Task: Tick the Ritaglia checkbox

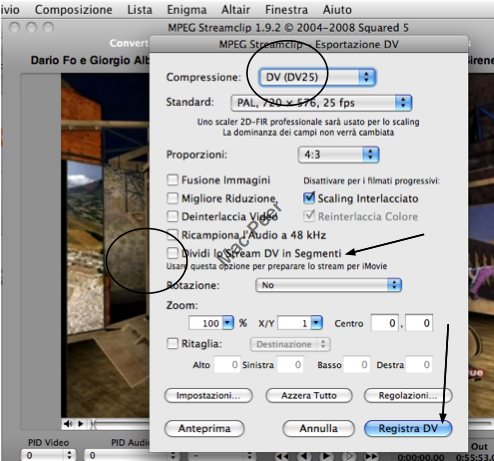Action: pyautogui.click(x=172, y=343)
